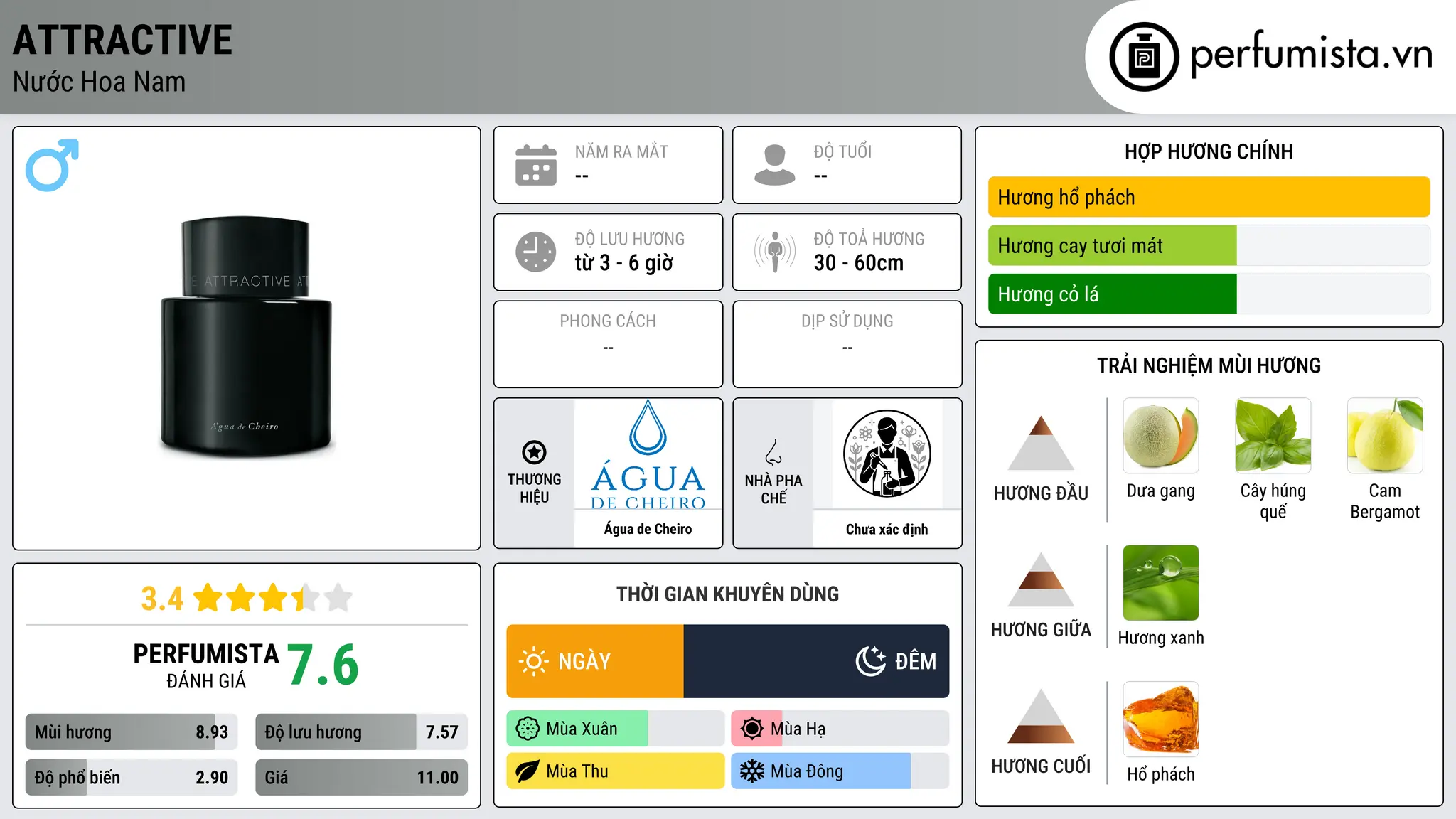Click the Độ tuổi label
Viewport: 1456px width, 819px height.
coord(843,151)
